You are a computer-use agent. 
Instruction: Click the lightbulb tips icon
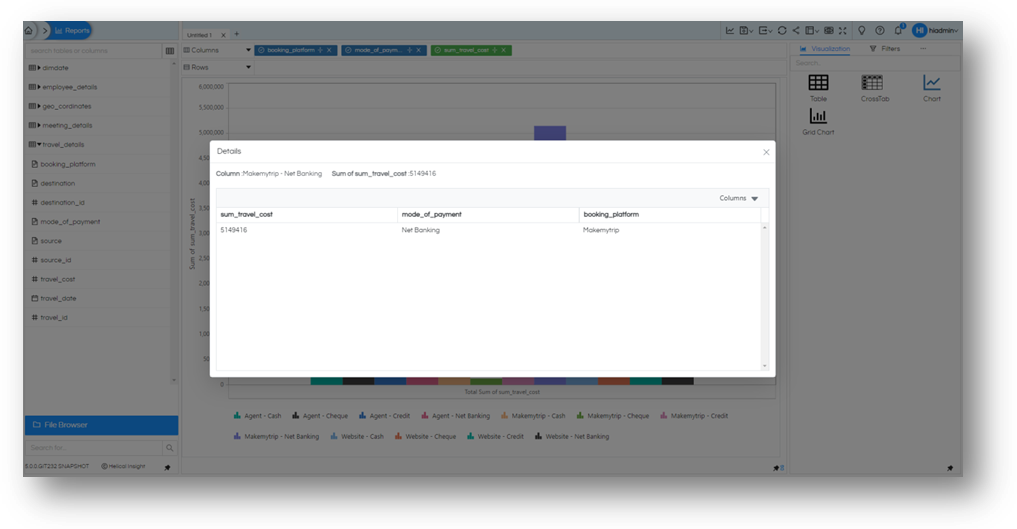point(861,30)
